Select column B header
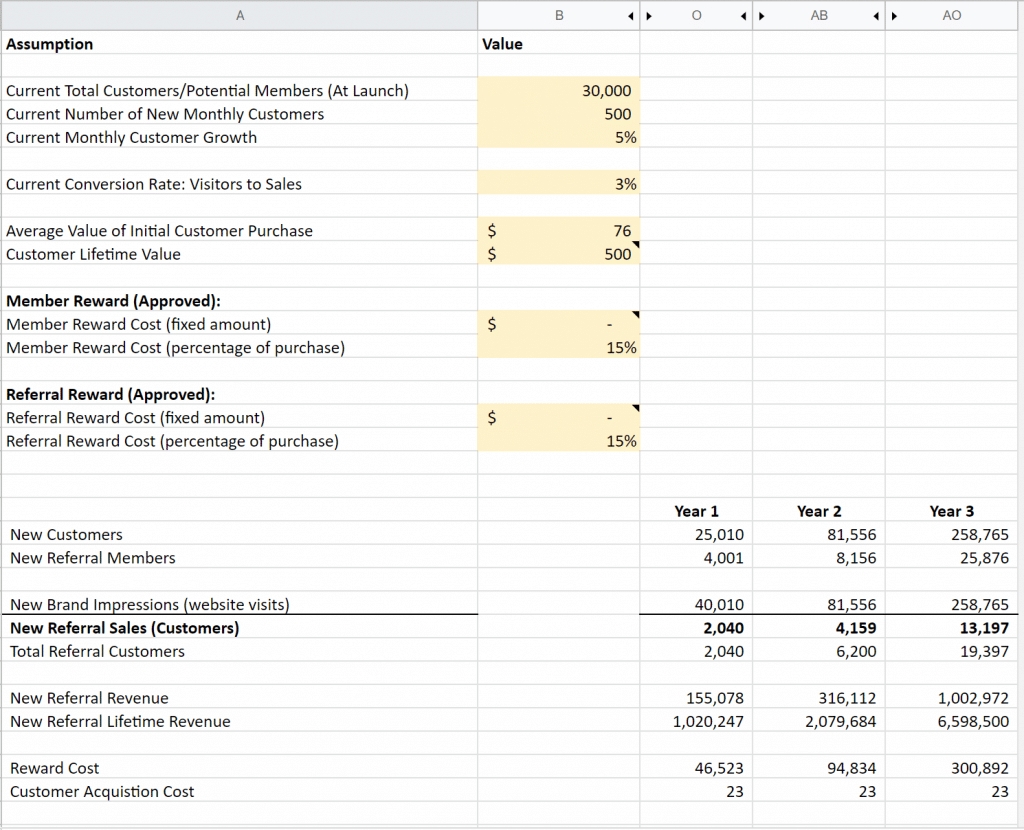 558,16
